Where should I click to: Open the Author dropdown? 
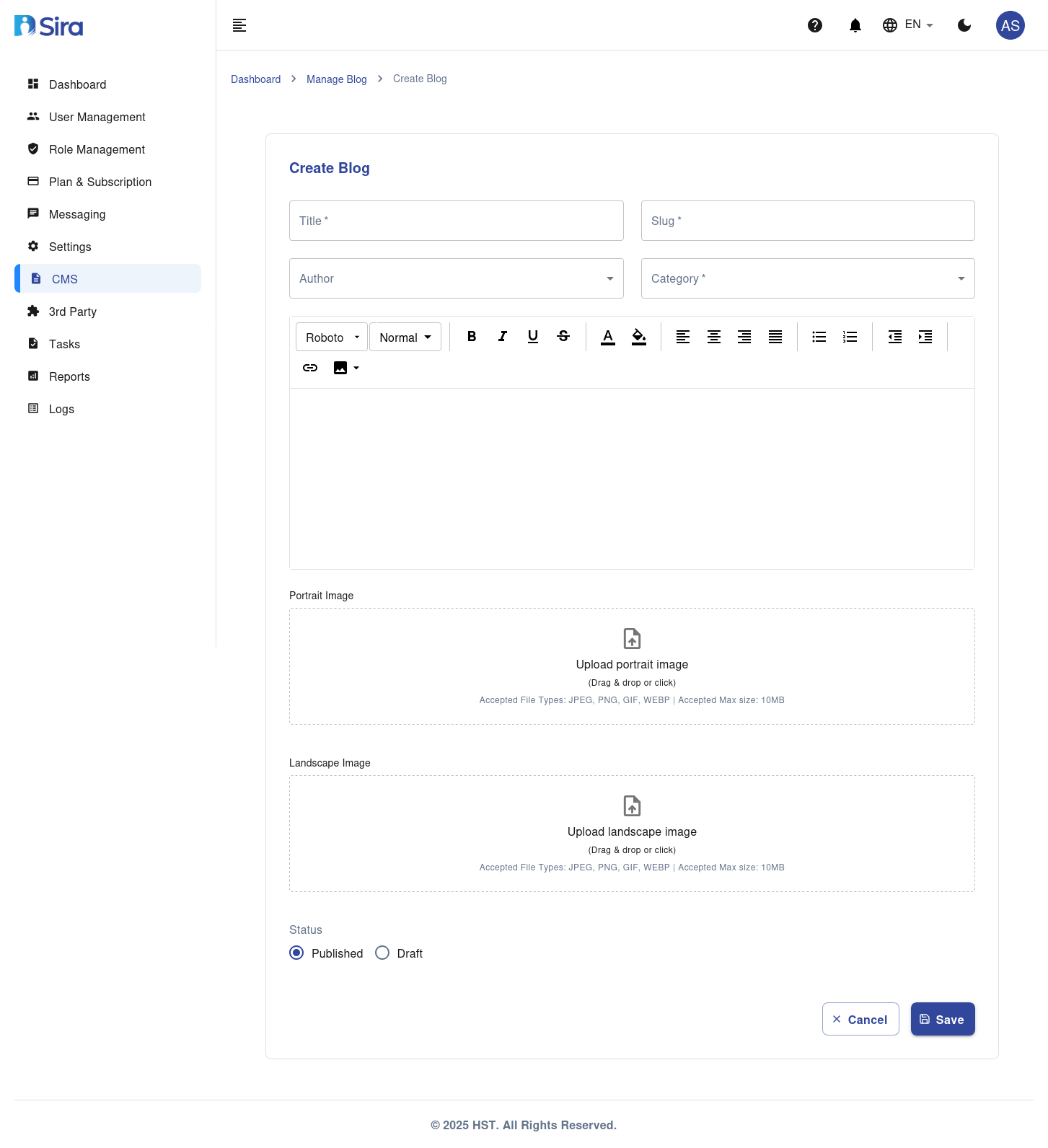coord(456,278)
